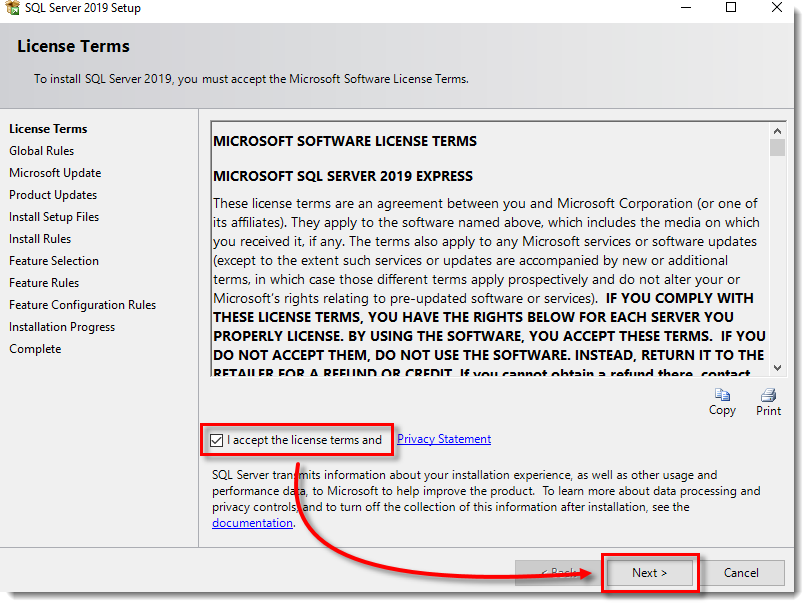809x607 pixels.
Task: Select the Global Rules step in sidebar
Action: click(x=41, y=151)
